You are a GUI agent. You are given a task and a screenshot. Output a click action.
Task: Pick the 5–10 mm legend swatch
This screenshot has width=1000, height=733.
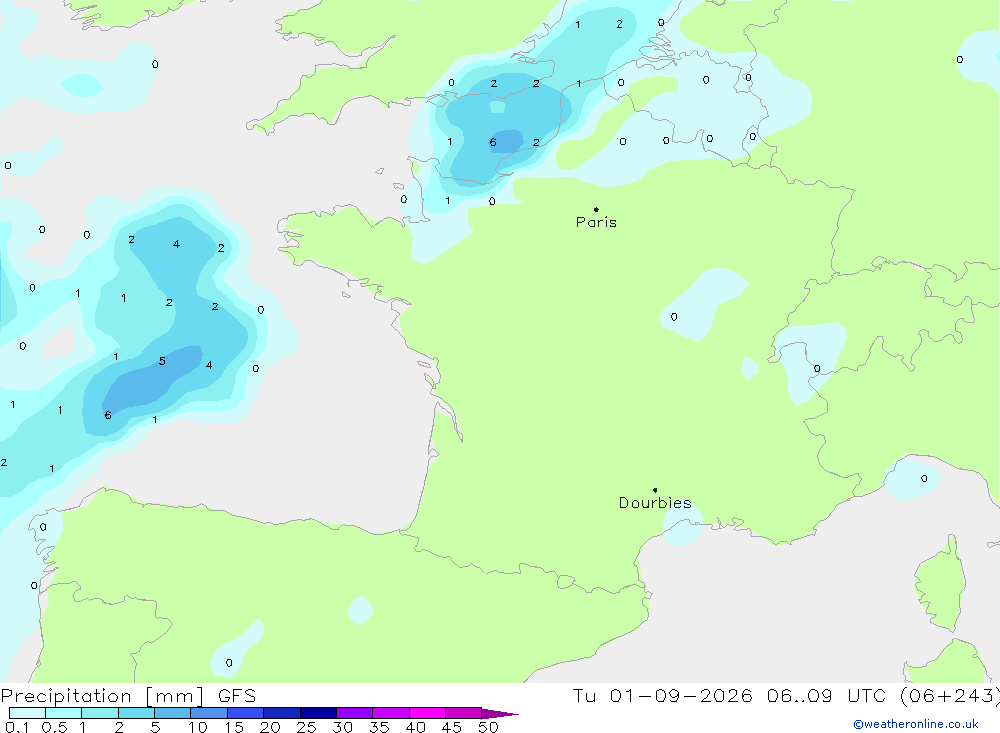(x=172, y=713)
